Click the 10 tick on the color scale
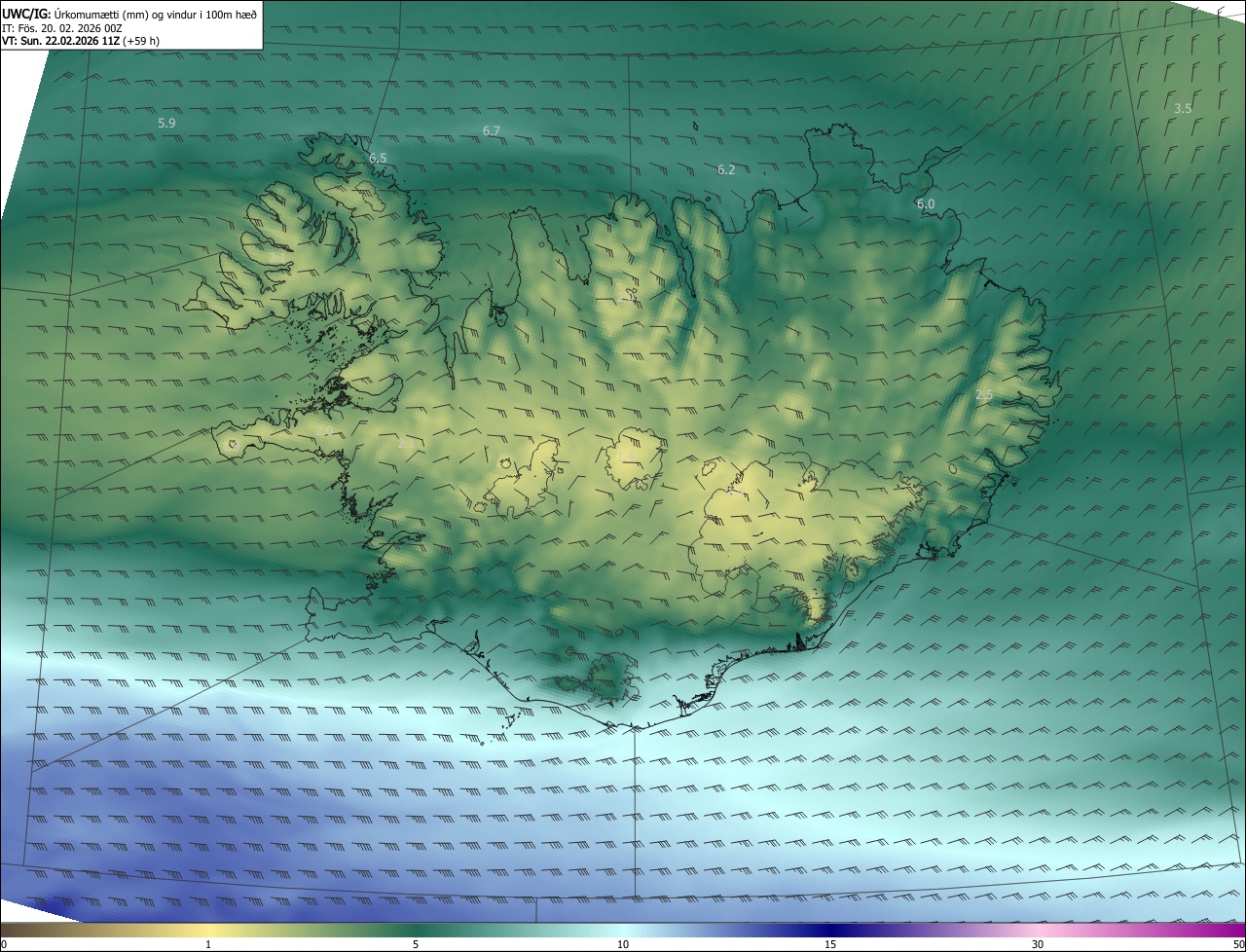Image resolution: width=1246 pixels, height=952 pixels. [623, 945]
